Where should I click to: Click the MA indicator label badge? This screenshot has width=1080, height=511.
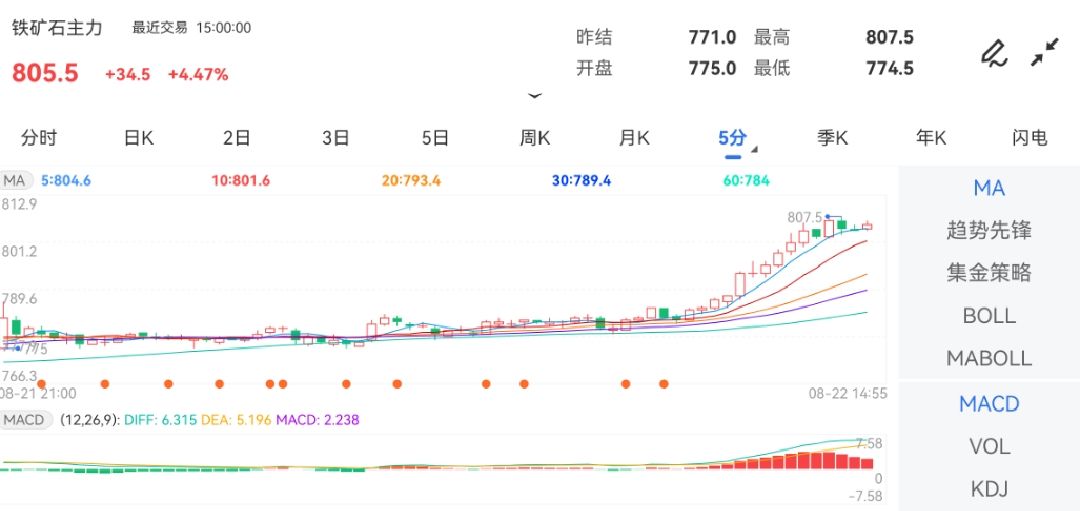[x=15, y=181]
